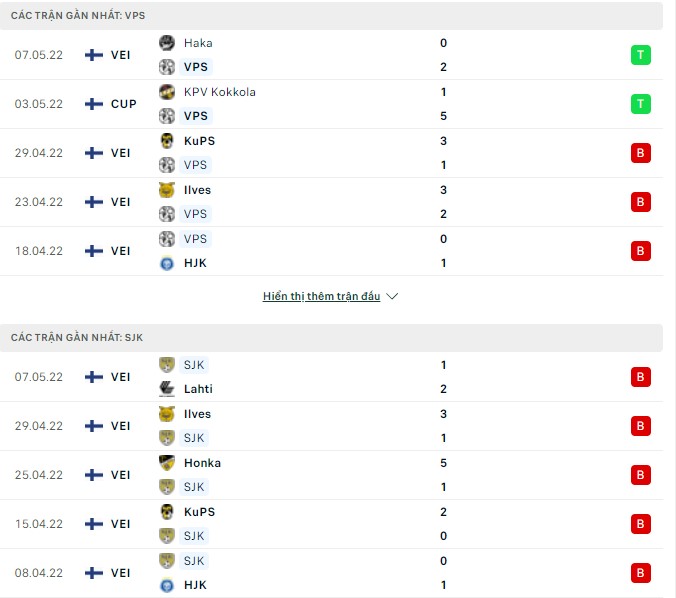The image size is (676, 598).
Task: Click the Haka team logo
Action: (167, 43)
